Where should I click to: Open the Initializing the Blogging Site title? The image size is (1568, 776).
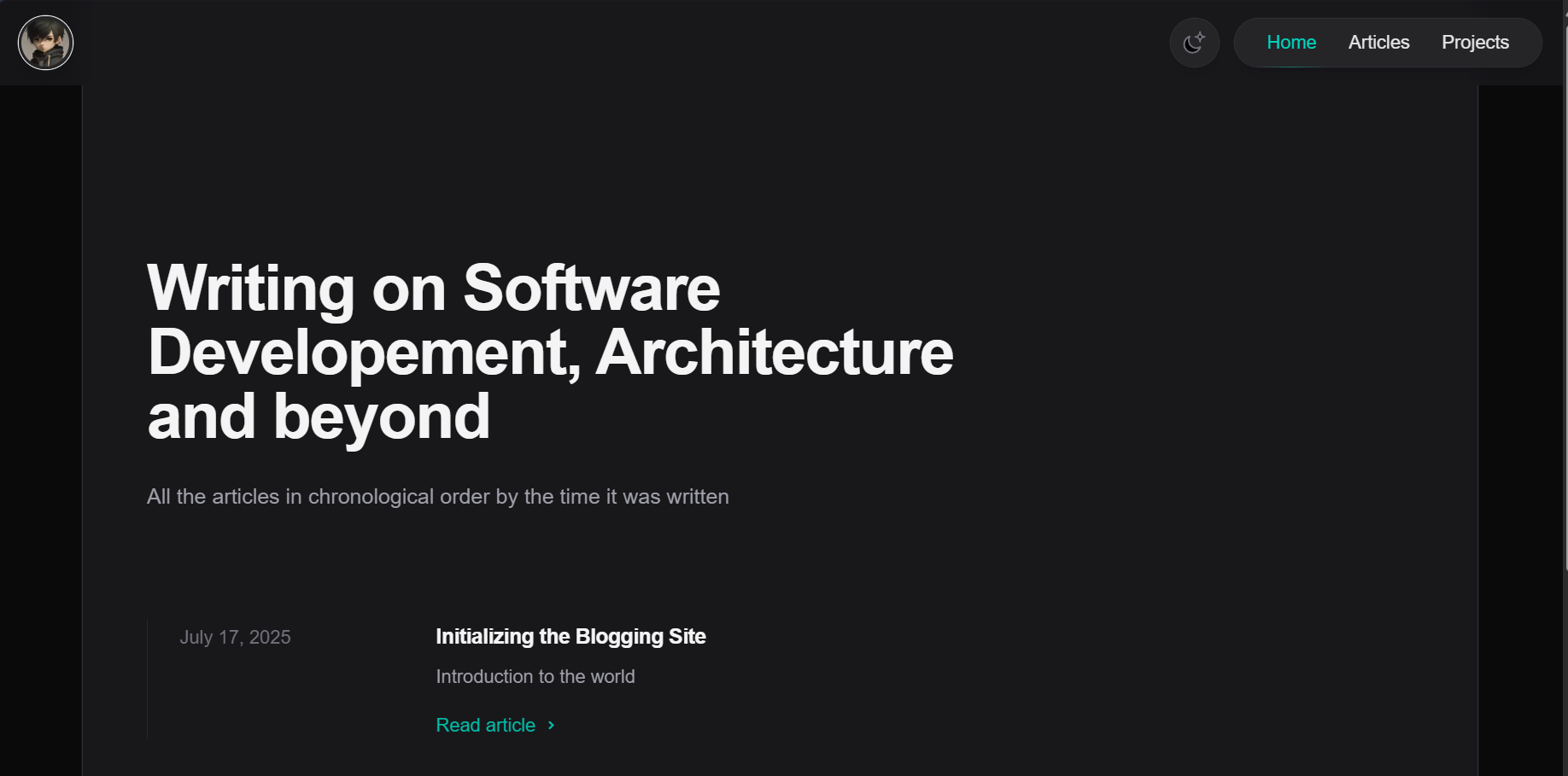[x=570, y=637]
